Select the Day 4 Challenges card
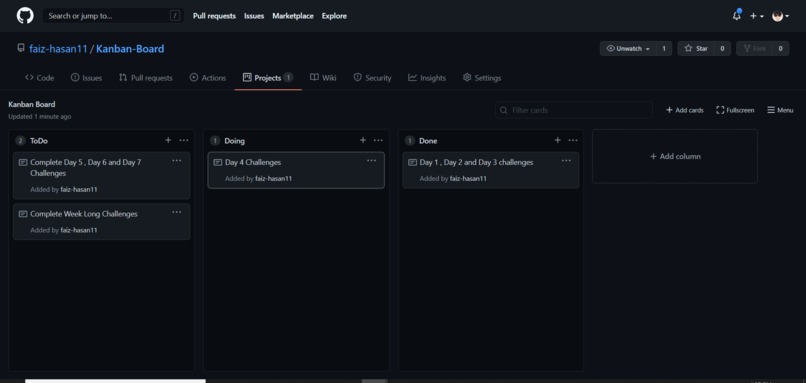This screenshot has width=806, height=383. (x=296, y=170)
